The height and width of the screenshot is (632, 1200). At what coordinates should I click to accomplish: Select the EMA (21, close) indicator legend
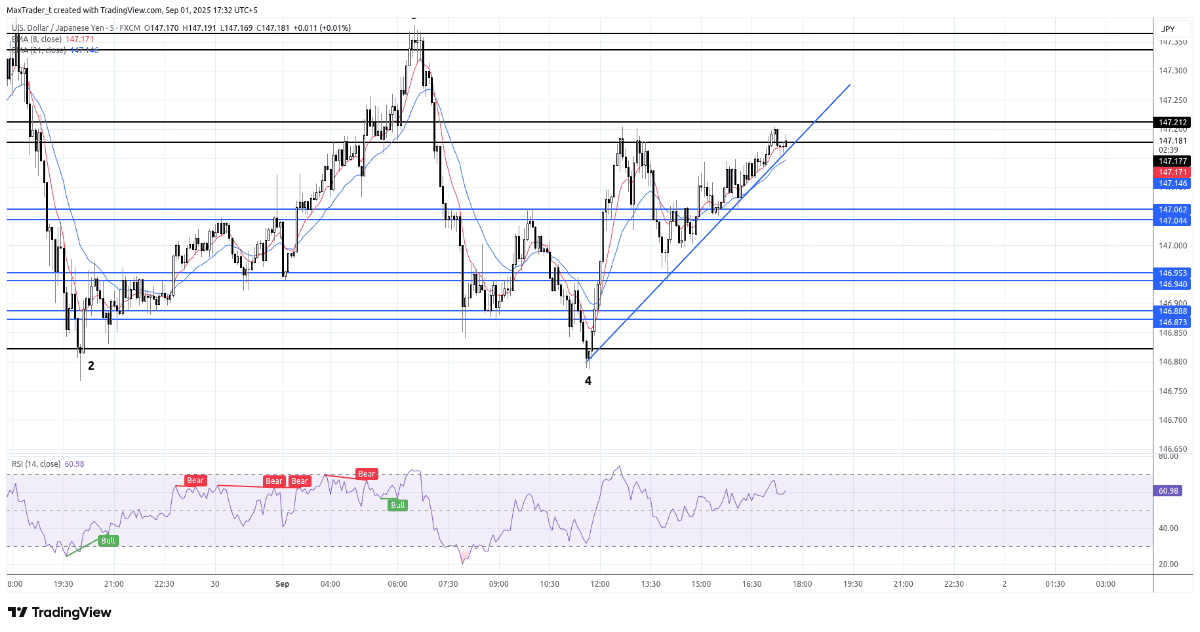pyautogui.click(x=38, y=50)
